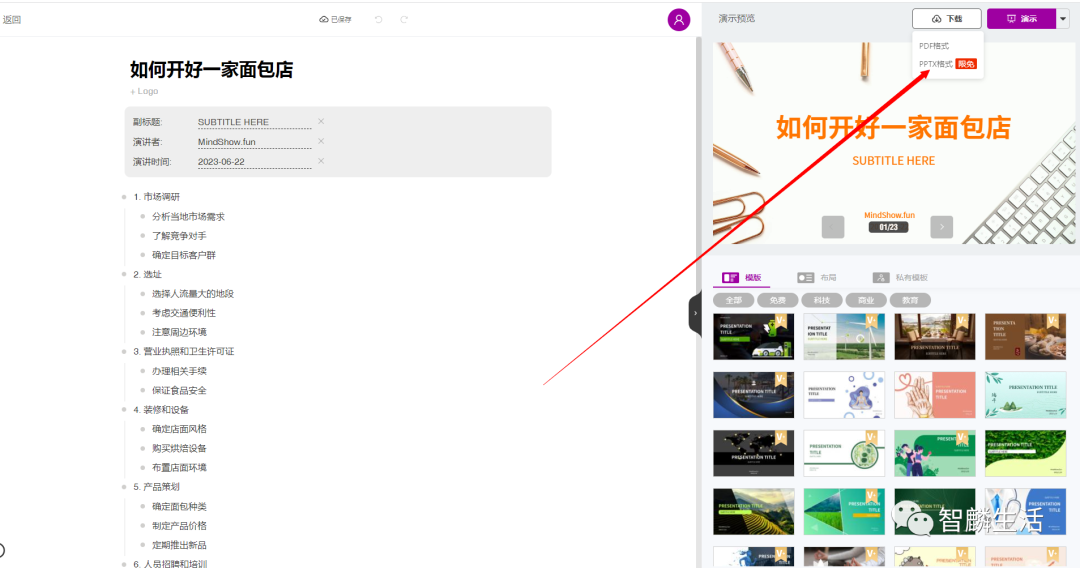Viewport: 1080px width, 568px height.
Task: Open the purple user avatar icon
Action: click(679, 19)
